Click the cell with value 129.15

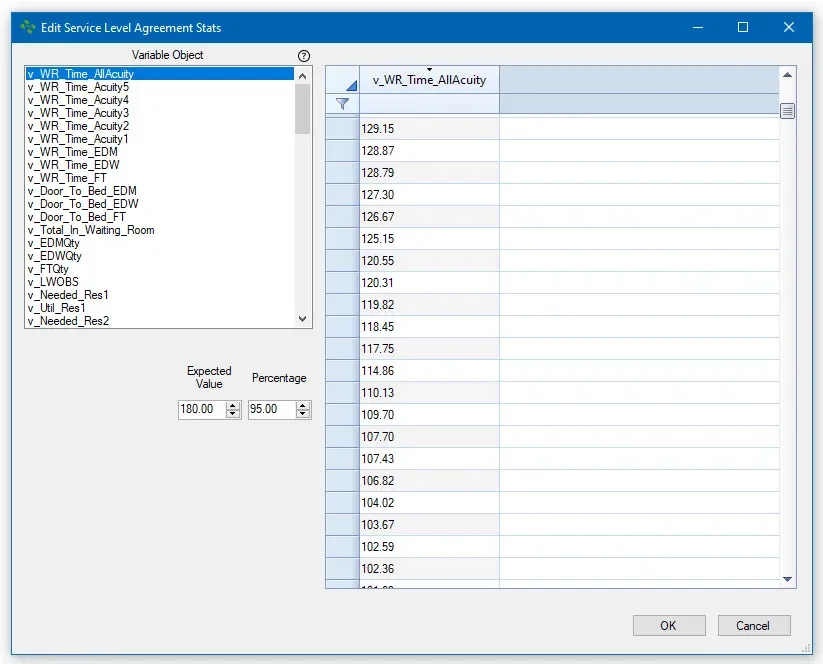coord(429,129)
